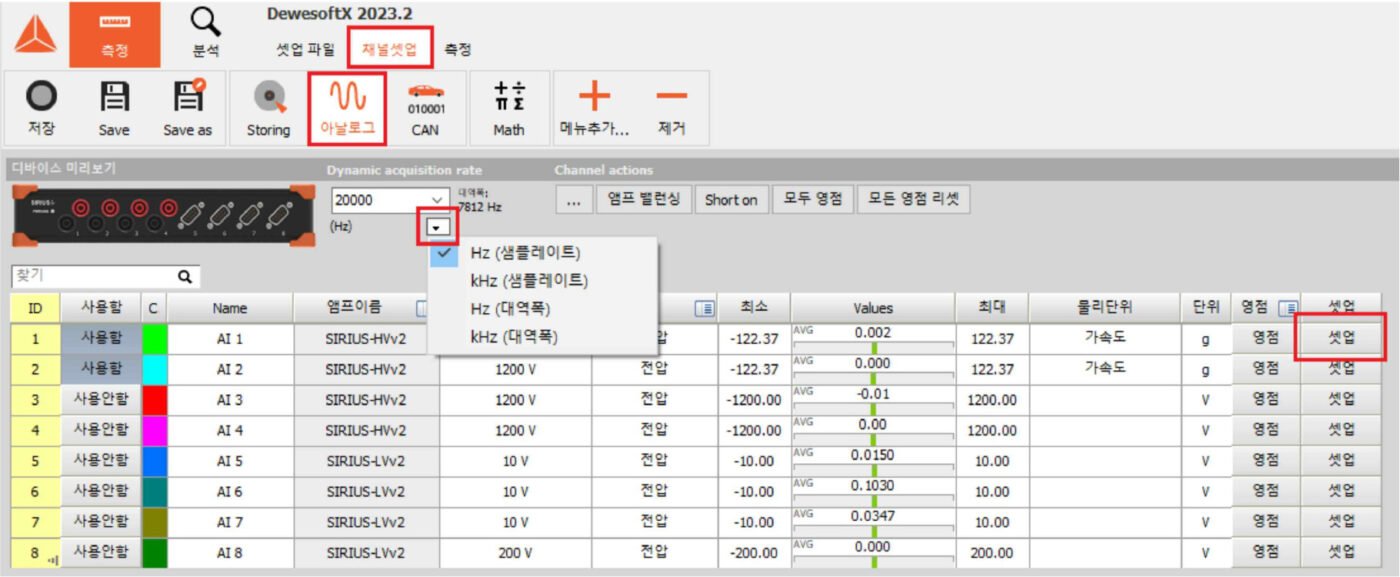Screen dimensions: 1400x577
Task: Click the magnifier icon in the 찾기 box
Action: (184, 276)
